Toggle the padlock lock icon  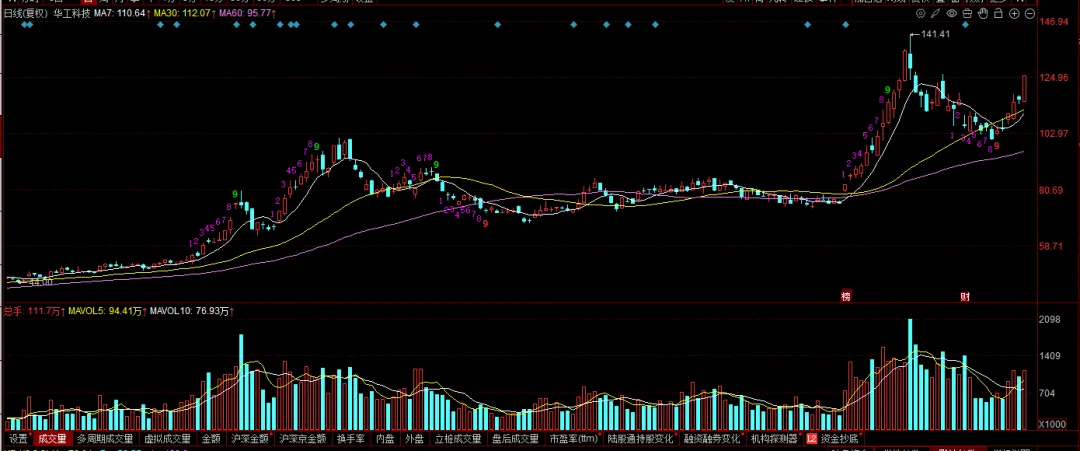coord(998,13)
